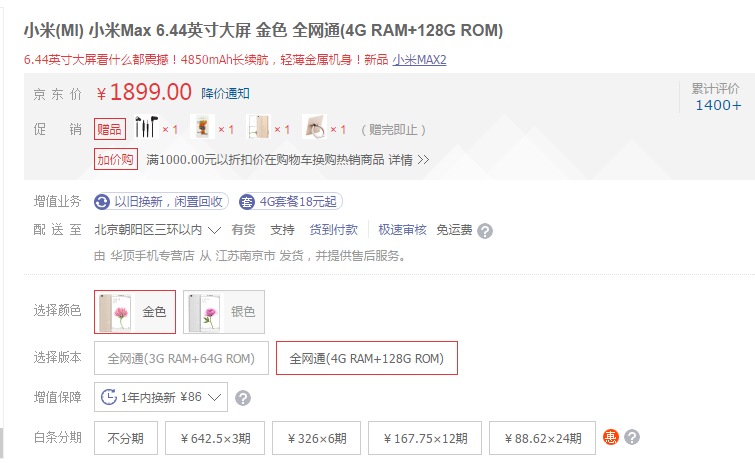Click the earphones gift thumbnail

[147, 128]
